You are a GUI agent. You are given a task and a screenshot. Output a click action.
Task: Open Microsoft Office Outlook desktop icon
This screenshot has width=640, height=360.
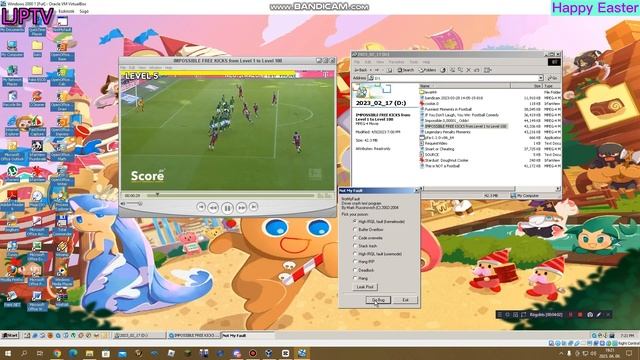tap(12, 151)
